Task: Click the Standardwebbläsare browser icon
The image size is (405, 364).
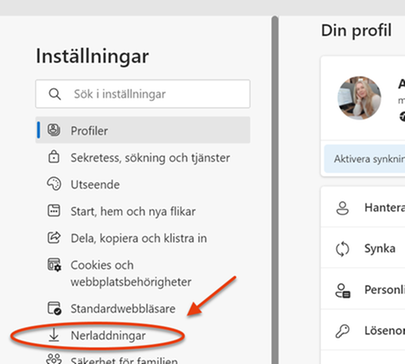Action: (x=54, y=308)
